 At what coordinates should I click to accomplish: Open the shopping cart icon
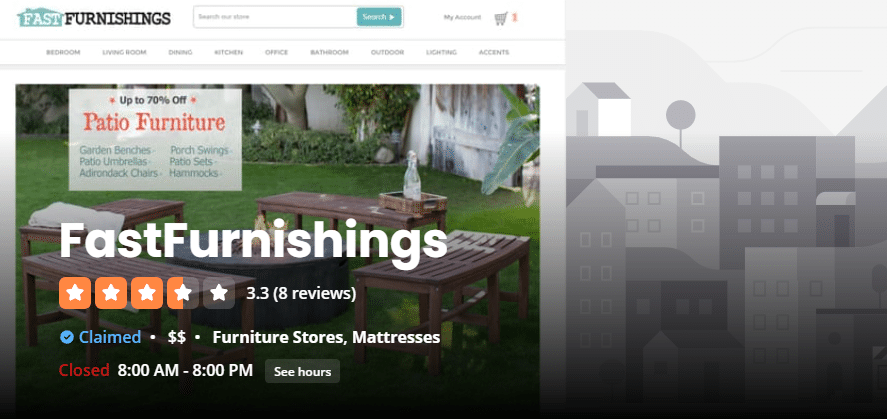[500, 18]
